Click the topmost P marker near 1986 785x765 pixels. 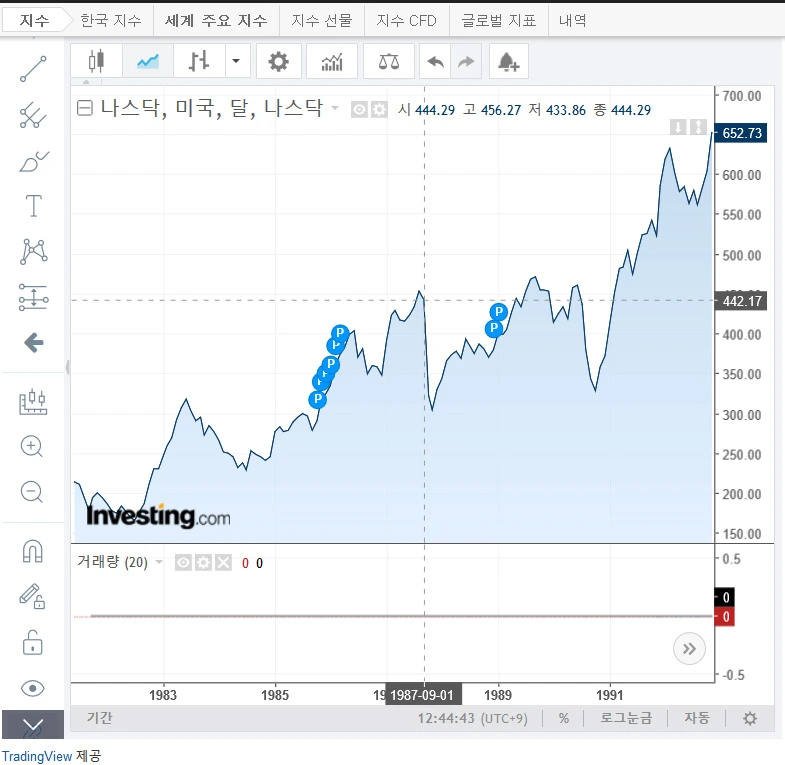pyautogui.click(x=340, y=333)
